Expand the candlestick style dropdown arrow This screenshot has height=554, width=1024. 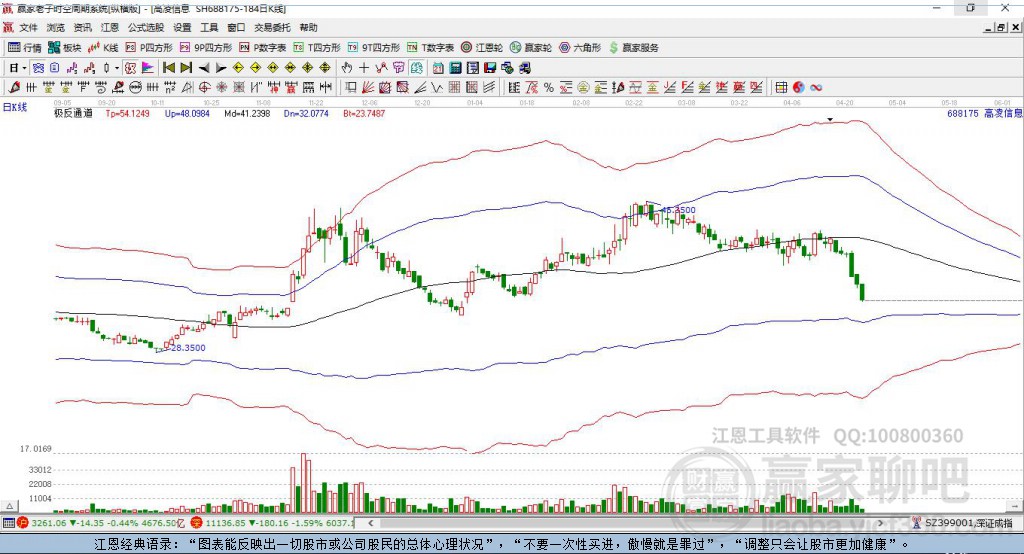[117, 68]
